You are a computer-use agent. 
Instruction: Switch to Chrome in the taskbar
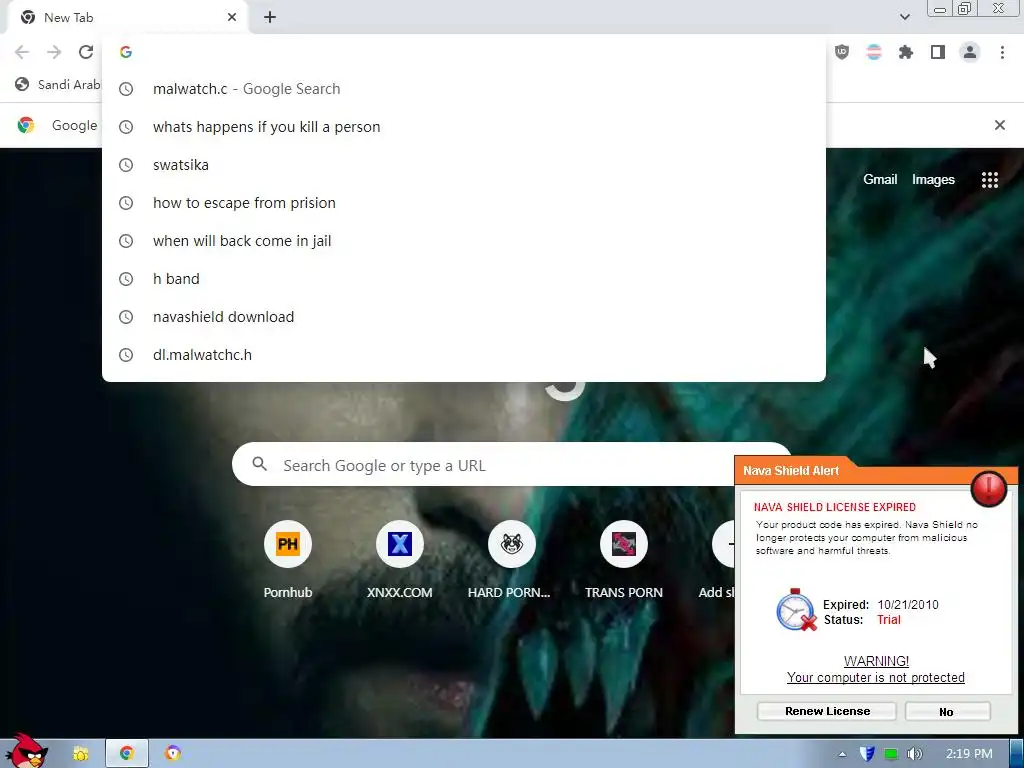coord(127,753)
